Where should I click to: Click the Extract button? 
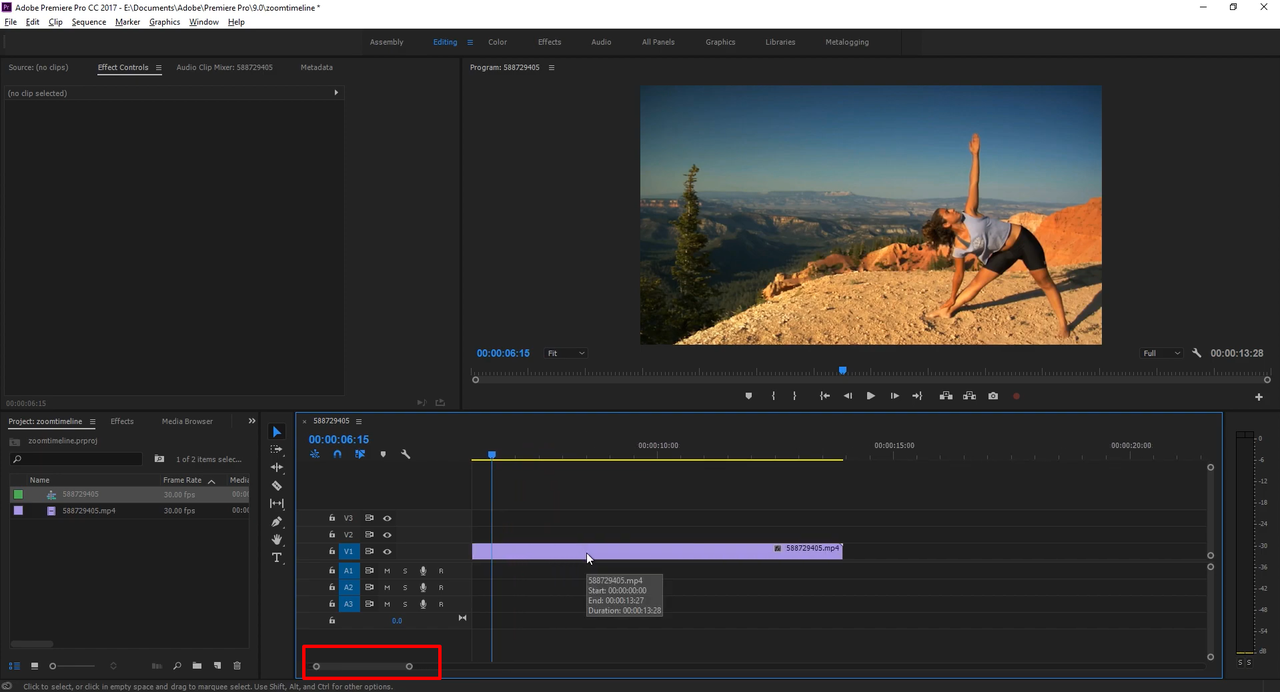969,396
